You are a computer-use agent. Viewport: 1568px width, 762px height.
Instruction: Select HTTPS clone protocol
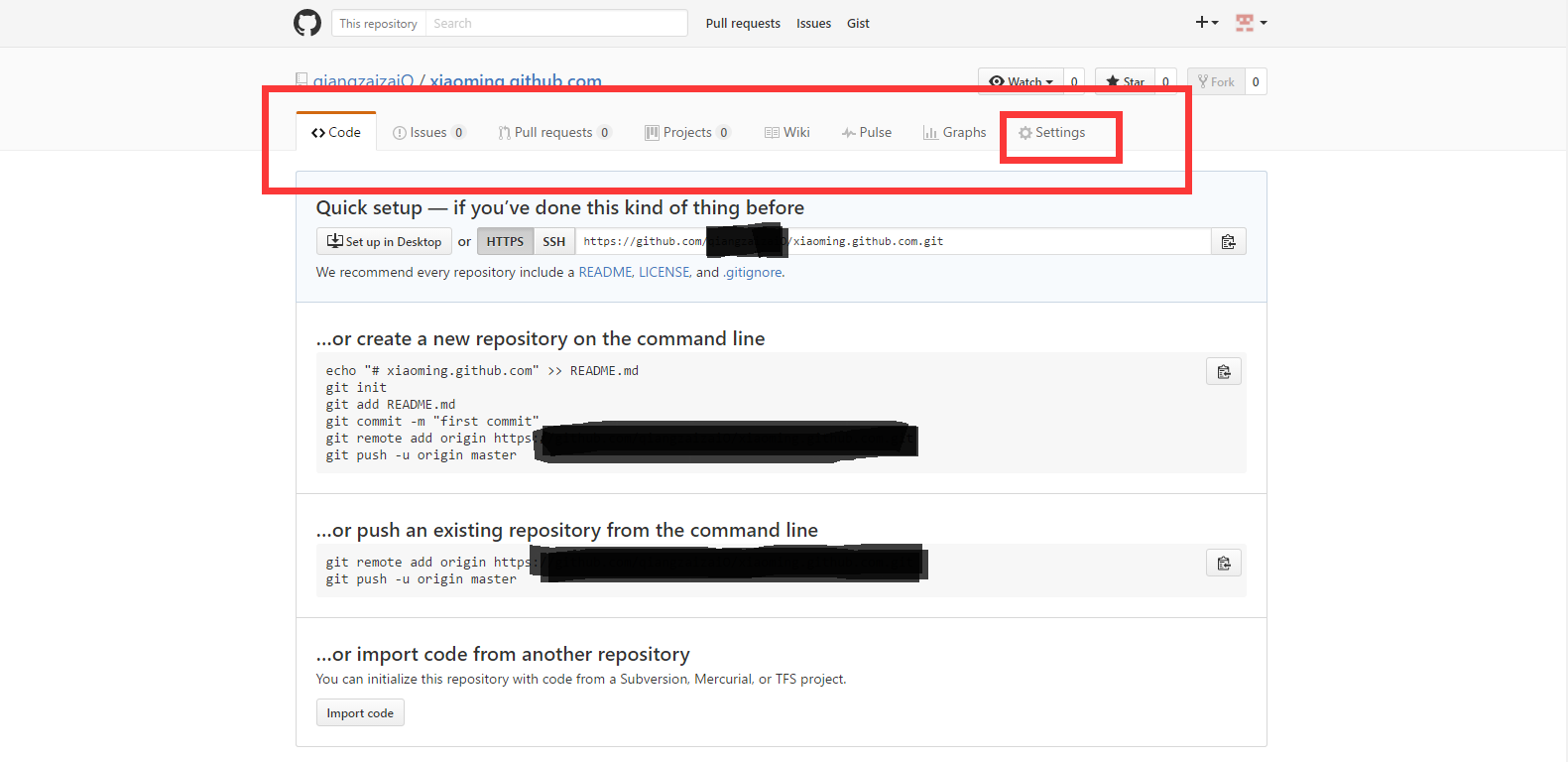tap(505, 241)
